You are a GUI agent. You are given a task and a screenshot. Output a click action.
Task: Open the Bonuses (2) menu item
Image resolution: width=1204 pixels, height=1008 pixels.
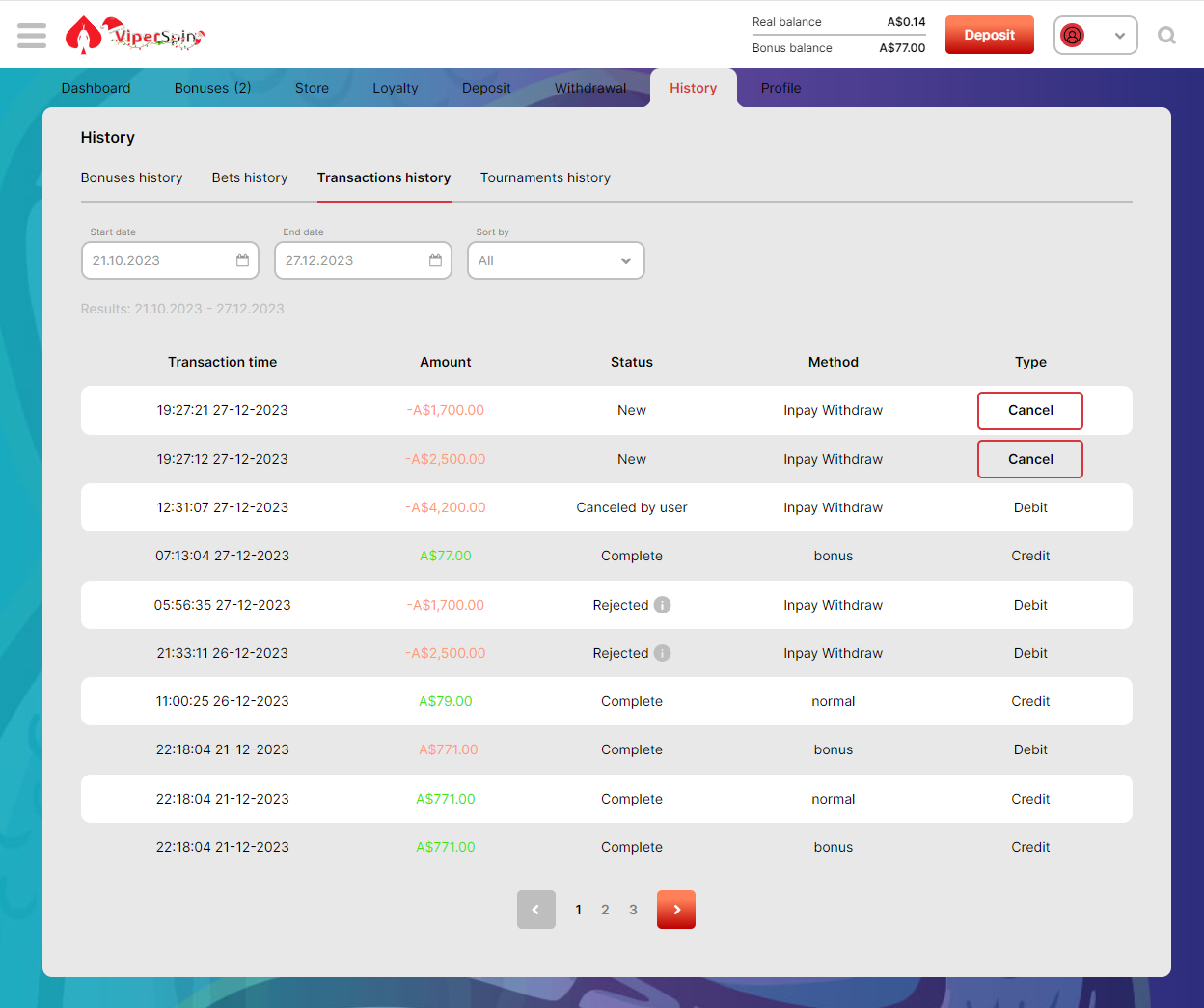pos(212,88)
